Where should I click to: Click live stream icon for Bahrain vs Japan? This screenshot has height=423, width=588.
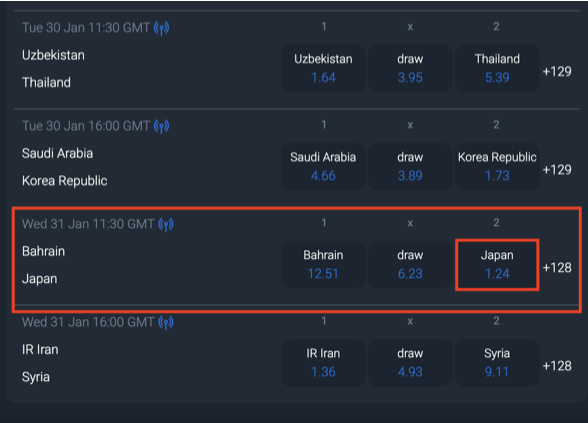click(166, 224)
